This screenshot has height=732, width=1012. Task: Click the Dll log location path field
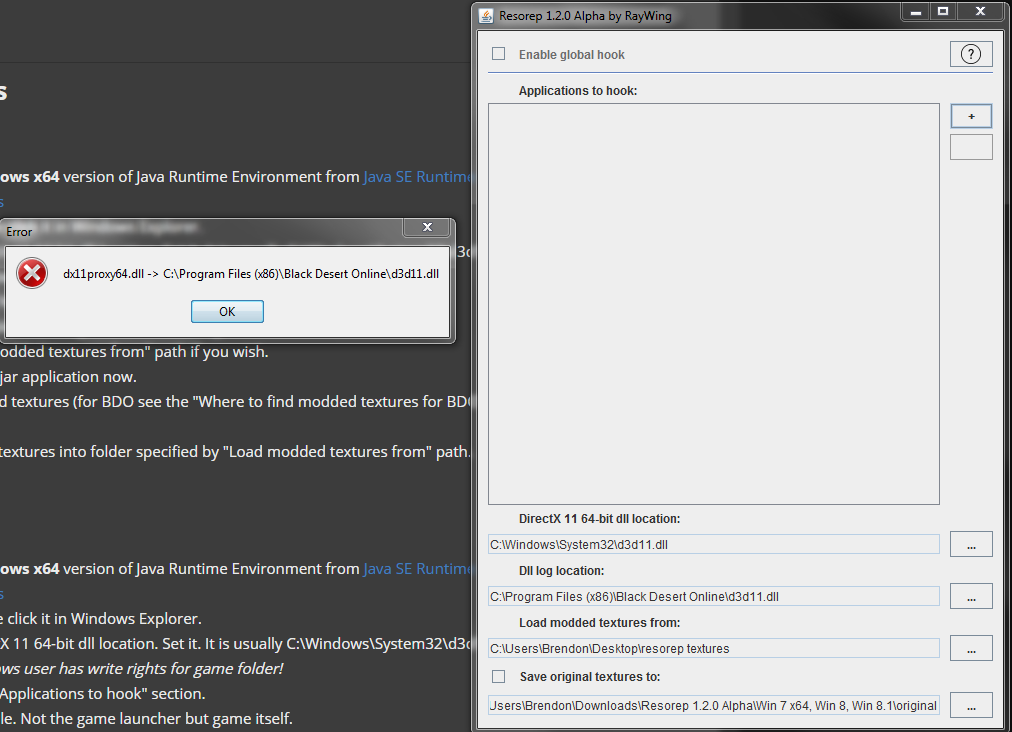(x=713, y=597)
